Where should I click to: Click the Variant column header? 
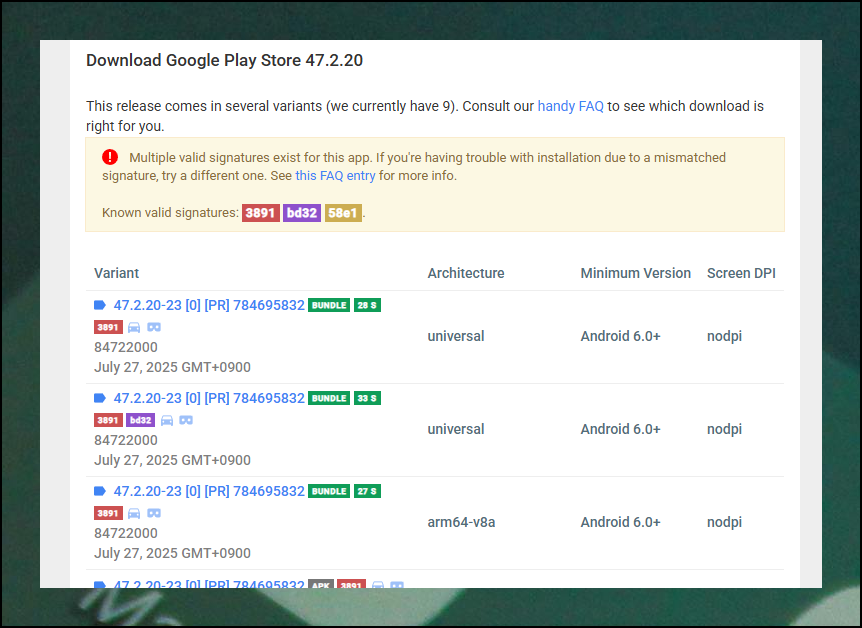coord(117,273)
